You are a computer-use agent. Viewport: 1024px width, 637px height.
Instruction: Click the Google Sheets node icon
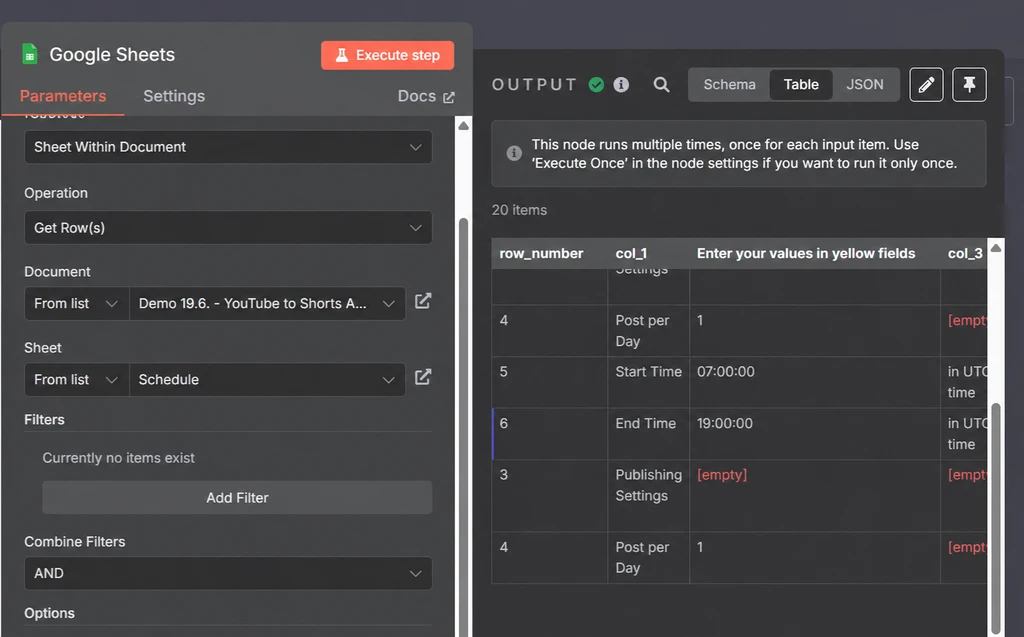point(29,54)
